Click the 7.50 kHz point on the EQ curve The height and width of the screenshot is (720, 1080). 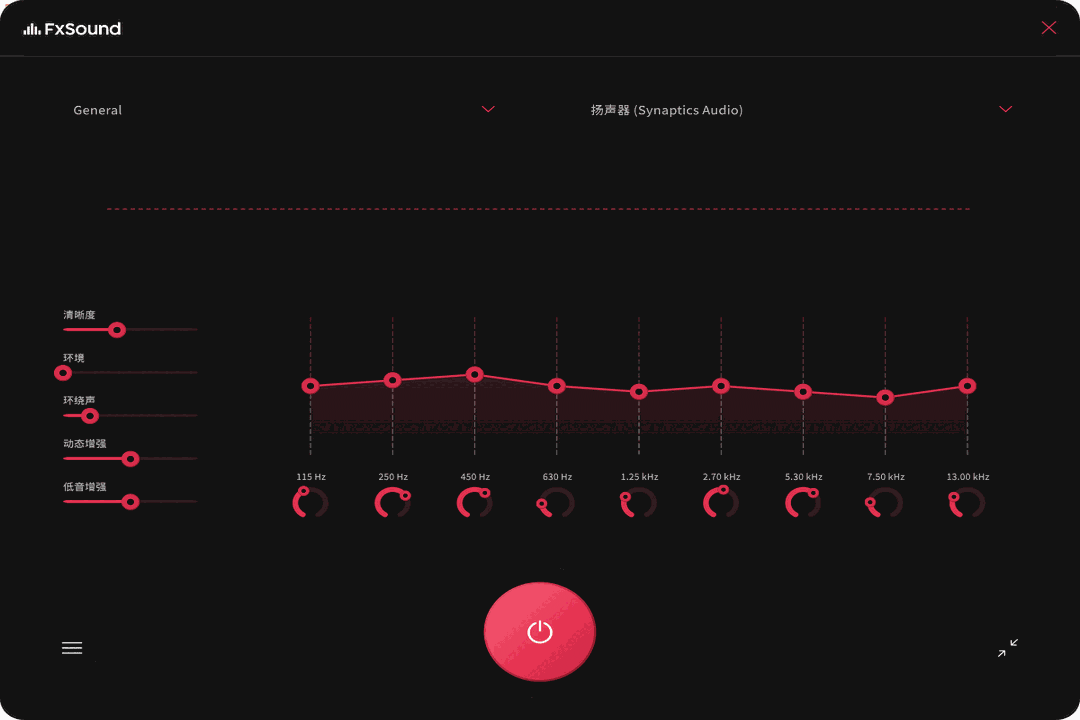click(884, 397)
